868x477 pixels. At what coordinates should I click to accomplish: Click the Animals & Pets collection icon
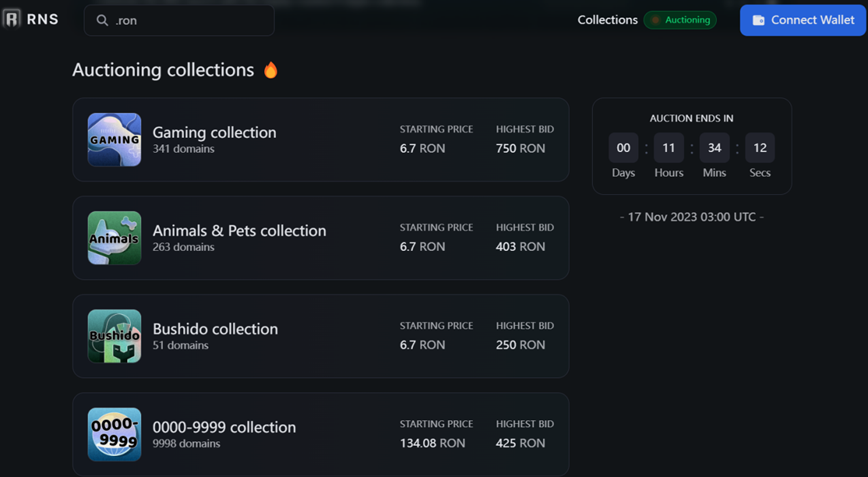click(114, 238)
